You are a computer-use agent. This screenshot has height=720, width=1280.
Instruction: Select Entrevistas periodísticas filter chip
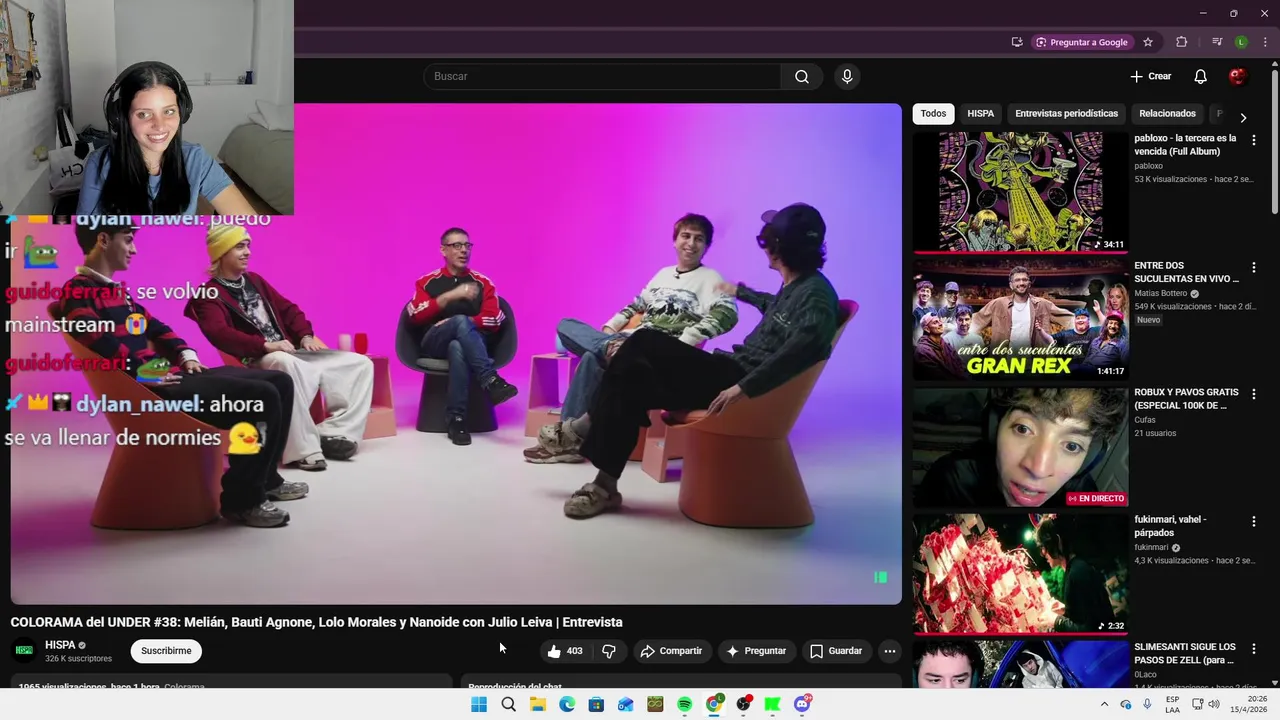1066,114
